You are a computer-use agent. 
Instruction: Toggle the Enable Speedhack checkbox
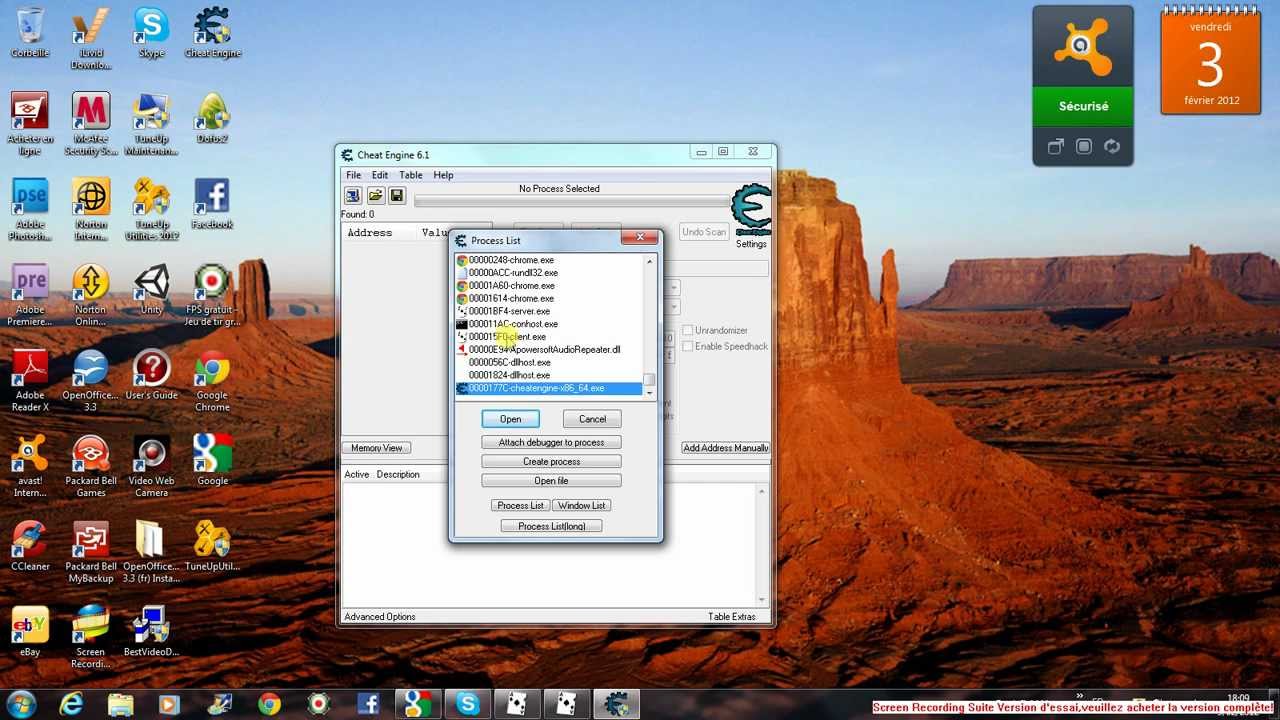click(x=688, y=346)
